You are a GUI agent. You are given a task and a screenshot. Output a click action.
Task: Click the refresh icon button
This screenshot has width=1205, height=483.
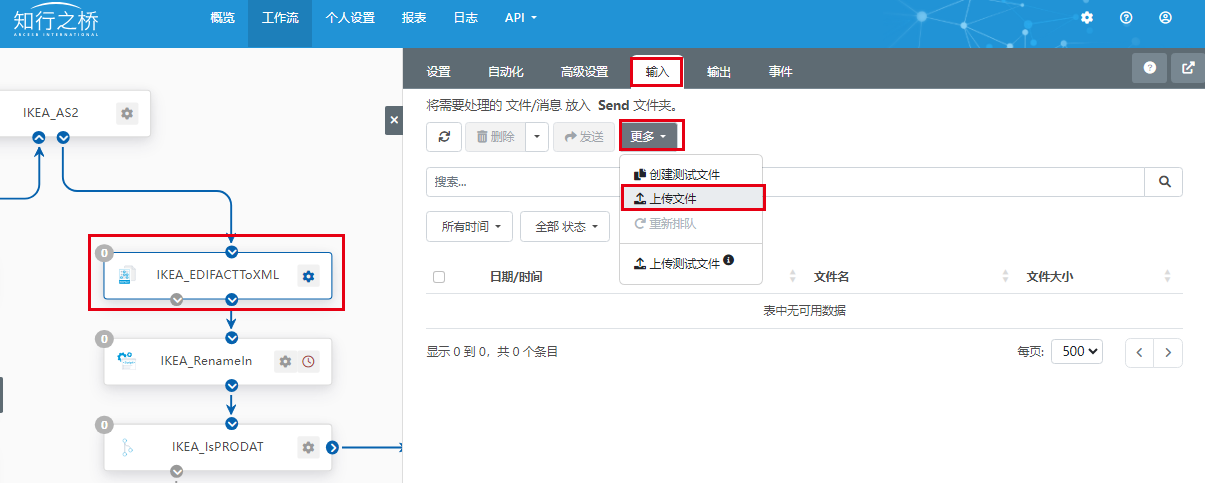[x=444, y=137]
